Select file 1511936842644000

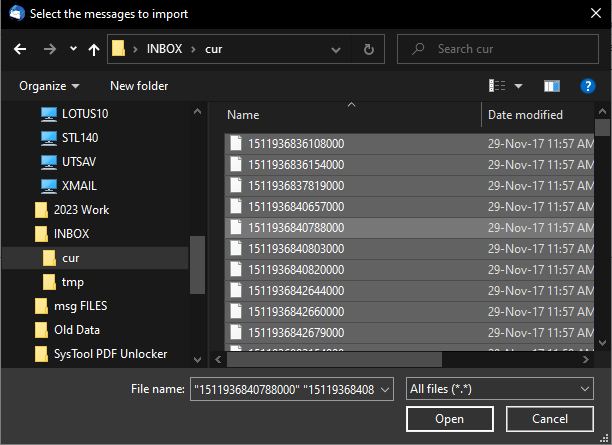409,291
